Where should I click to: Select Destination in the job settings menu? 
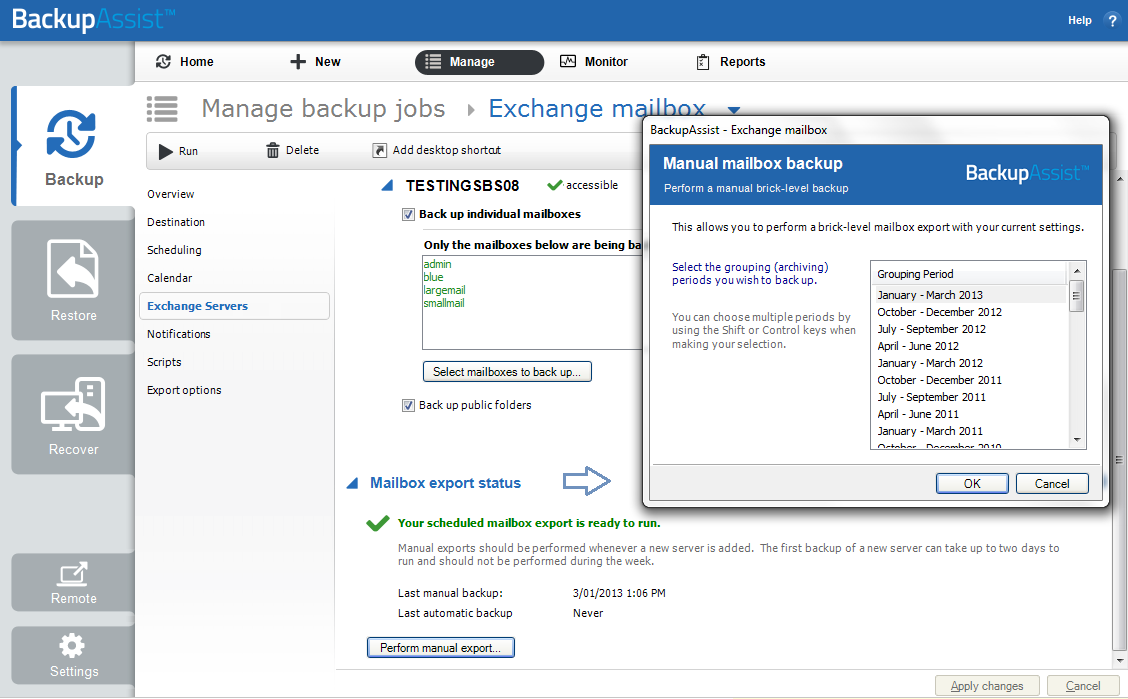[176, 222]
